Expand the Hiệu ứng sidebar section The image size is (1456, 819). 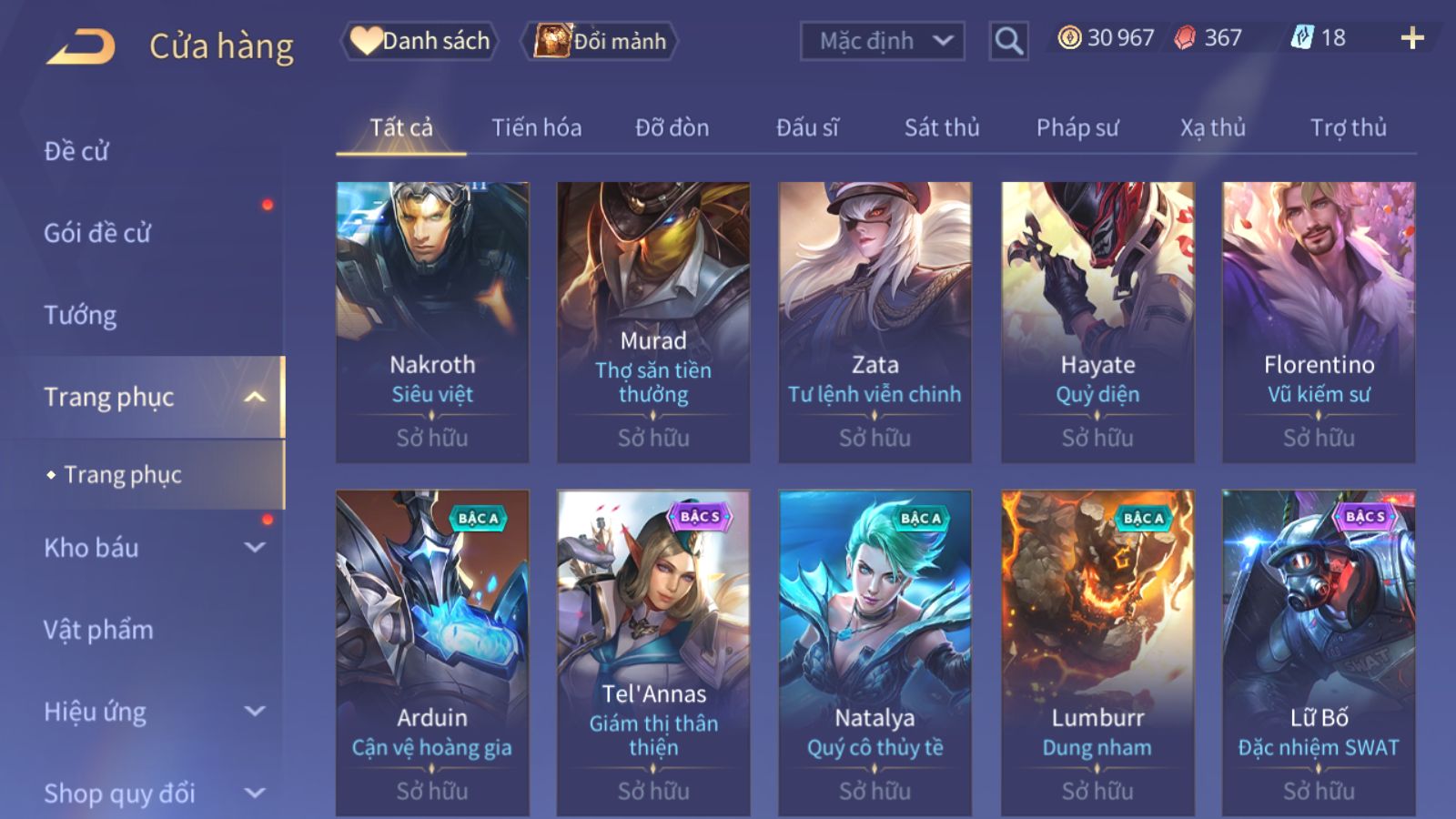click(255, 712)
